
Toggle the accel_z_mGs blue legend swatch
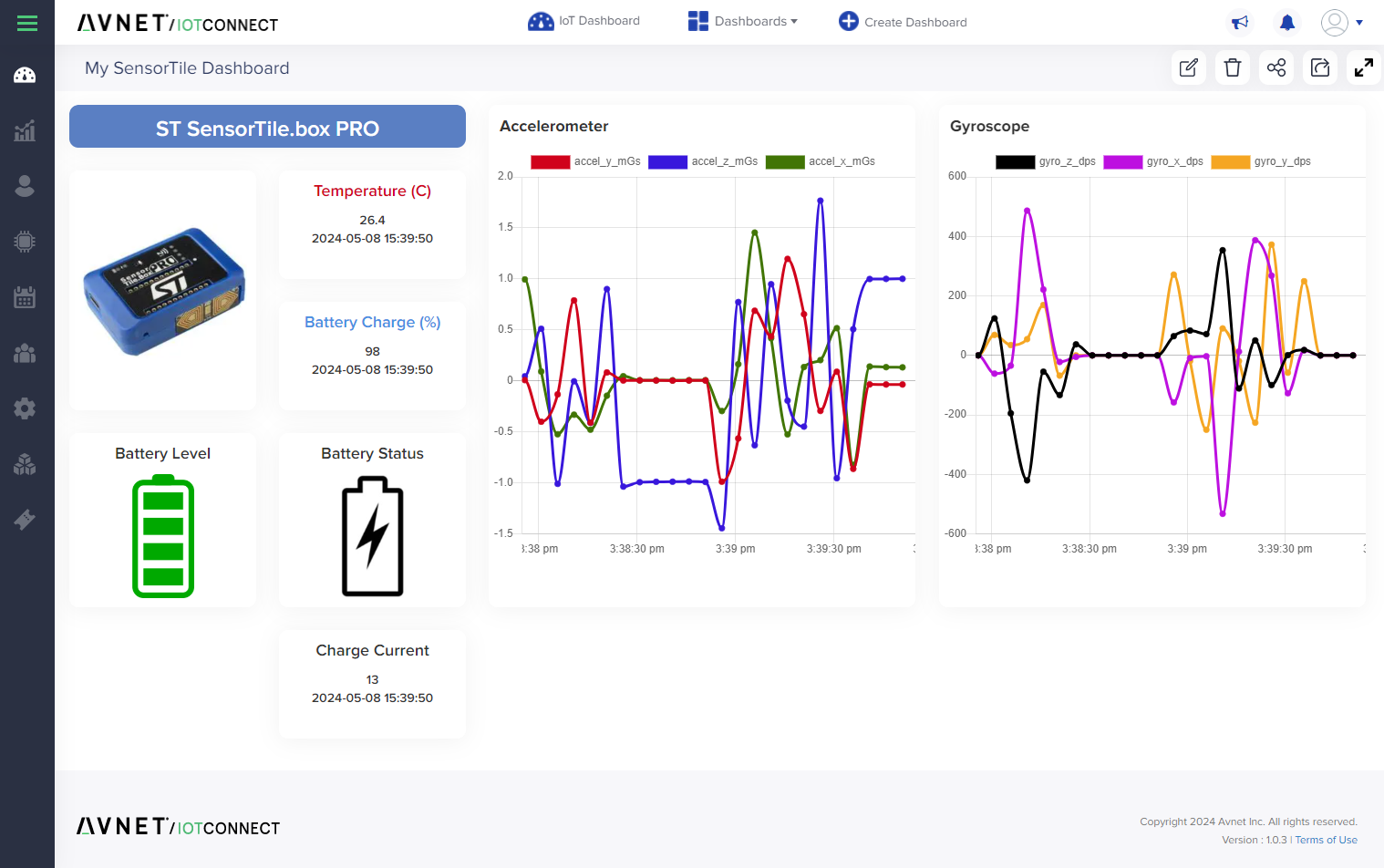pos(667,161)
